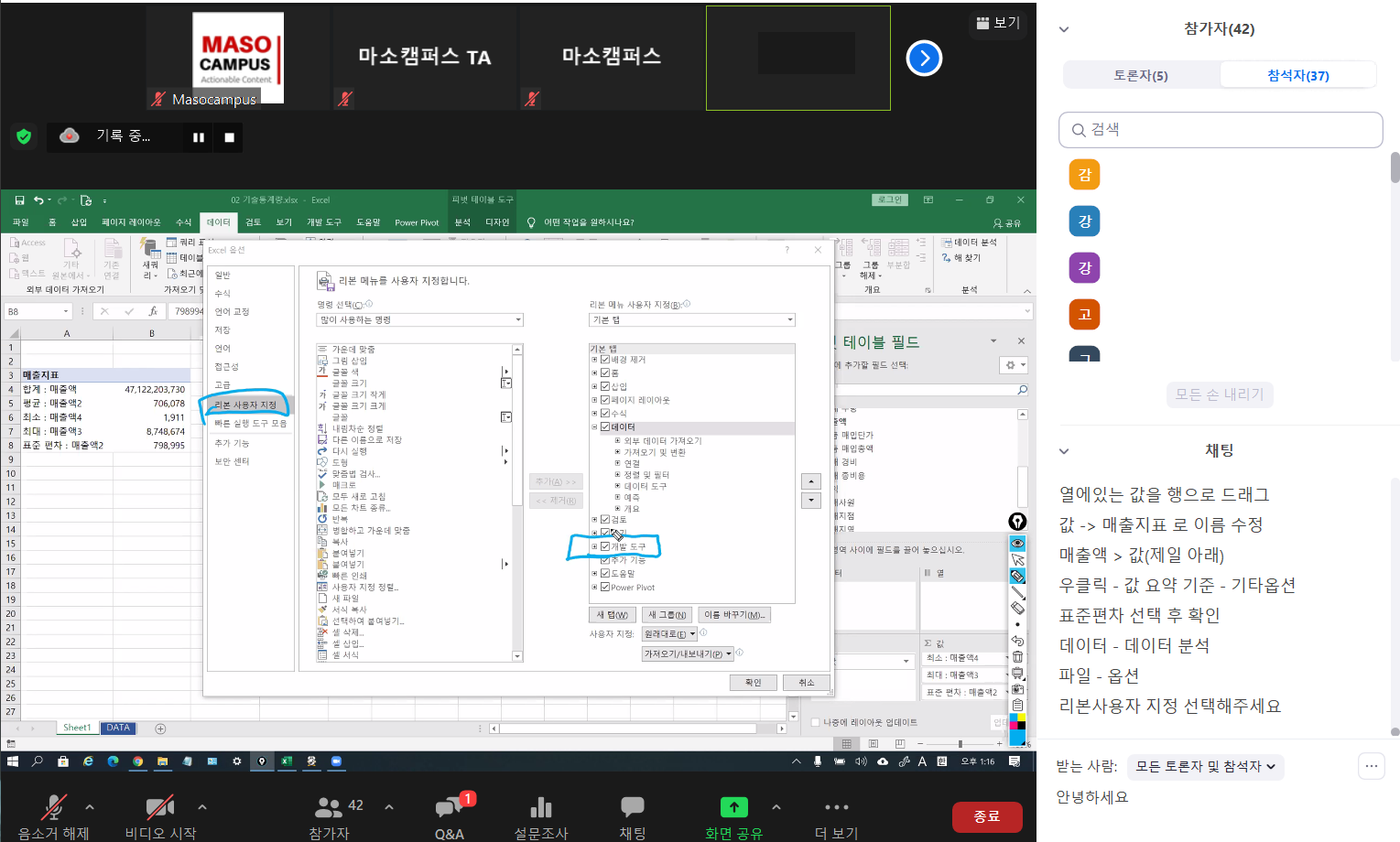The width and height of the screenshot is (1400, 842).
Task: Select the 참석자(37) tab
Action: point(1297,75)
